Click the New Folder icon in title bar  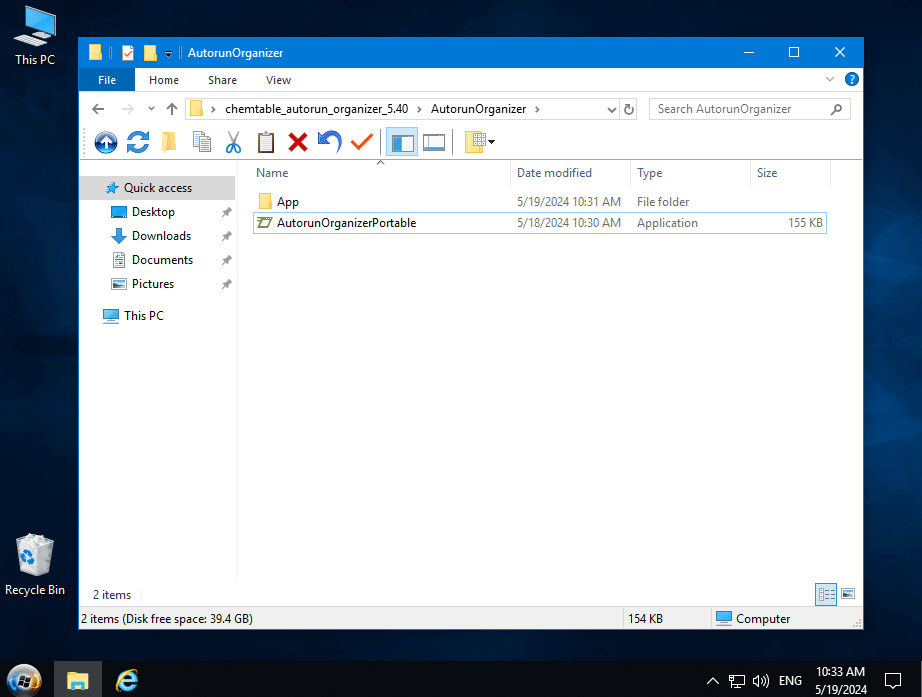click(x=150, y=53)
